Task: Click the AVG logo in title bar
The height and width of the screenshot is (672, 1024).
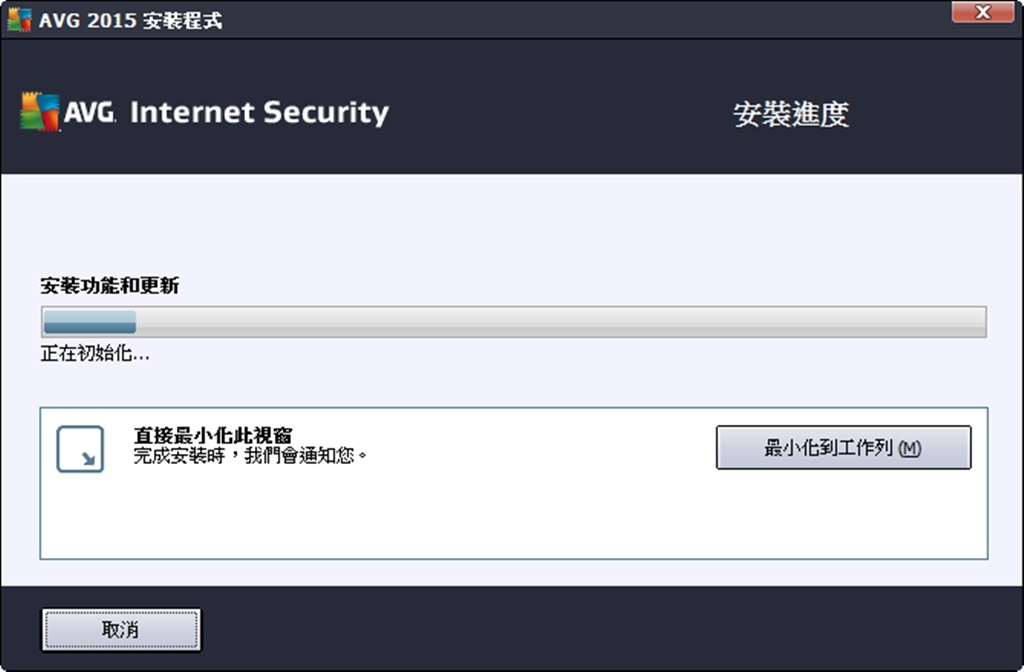Action: (19, 20)
